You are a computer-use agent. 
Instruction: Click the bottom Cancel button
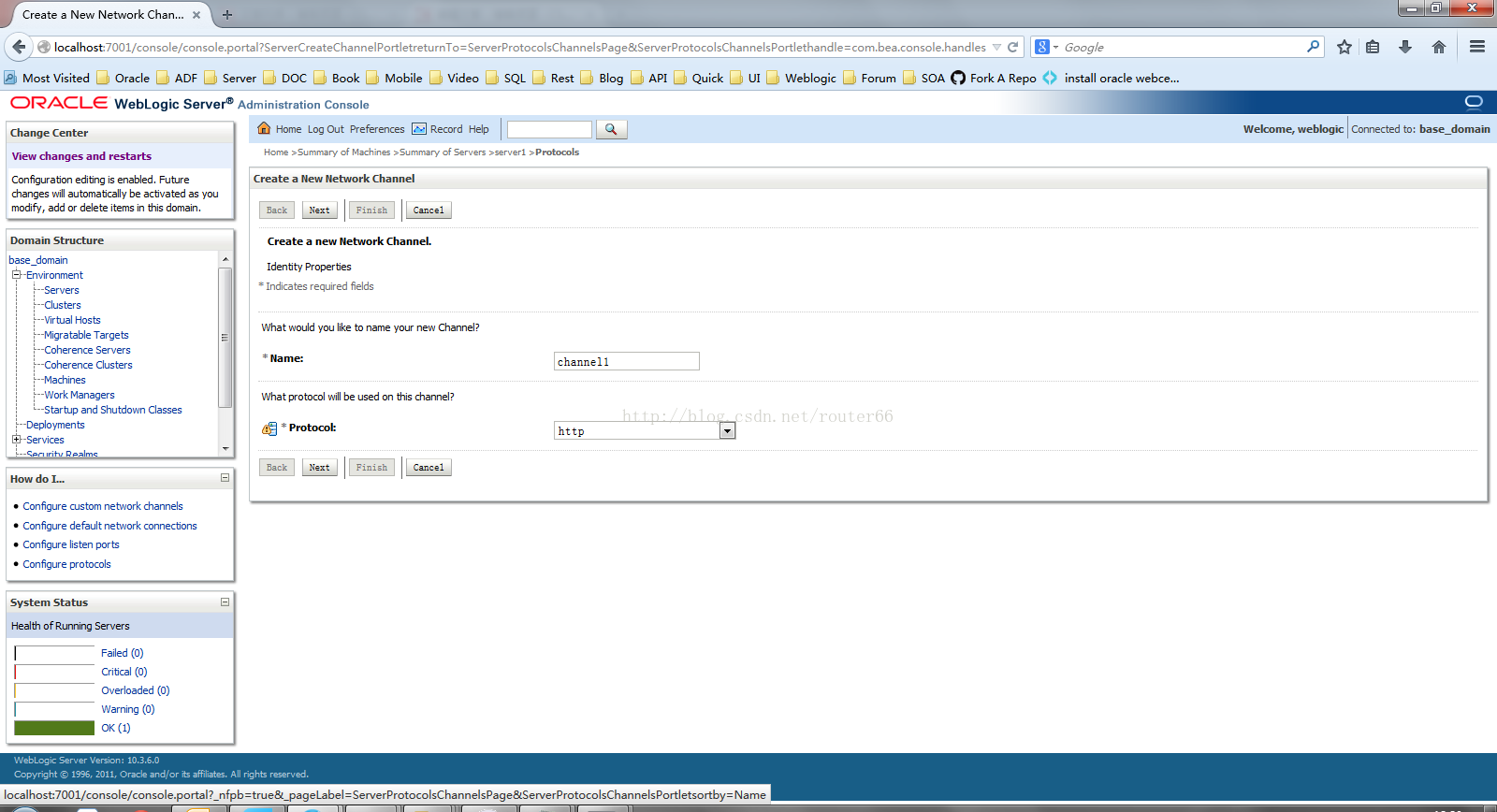click(x=429, y=468)
